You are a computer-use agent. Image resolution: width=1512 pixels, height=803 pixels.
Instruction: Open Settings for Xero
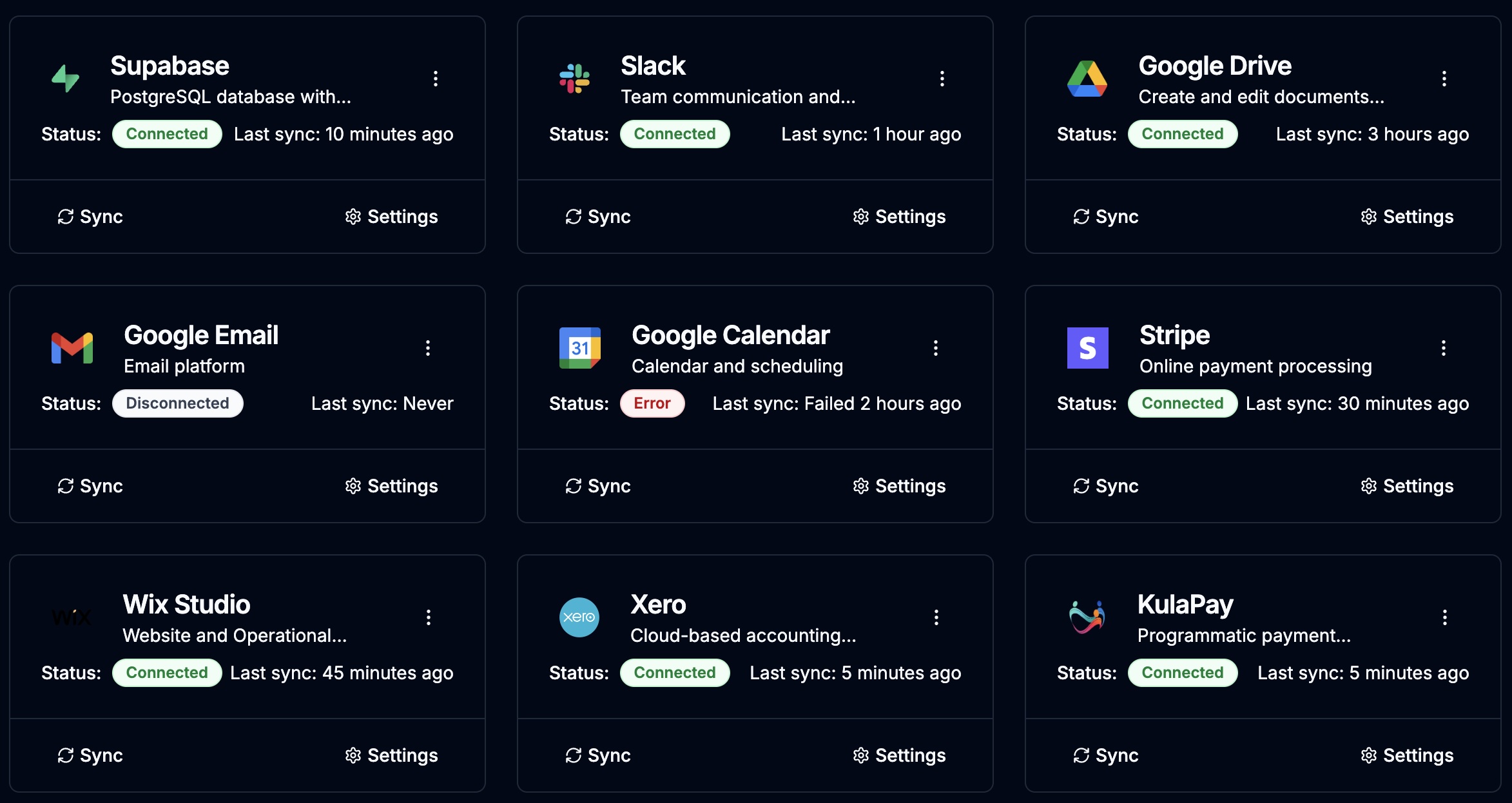899,755
